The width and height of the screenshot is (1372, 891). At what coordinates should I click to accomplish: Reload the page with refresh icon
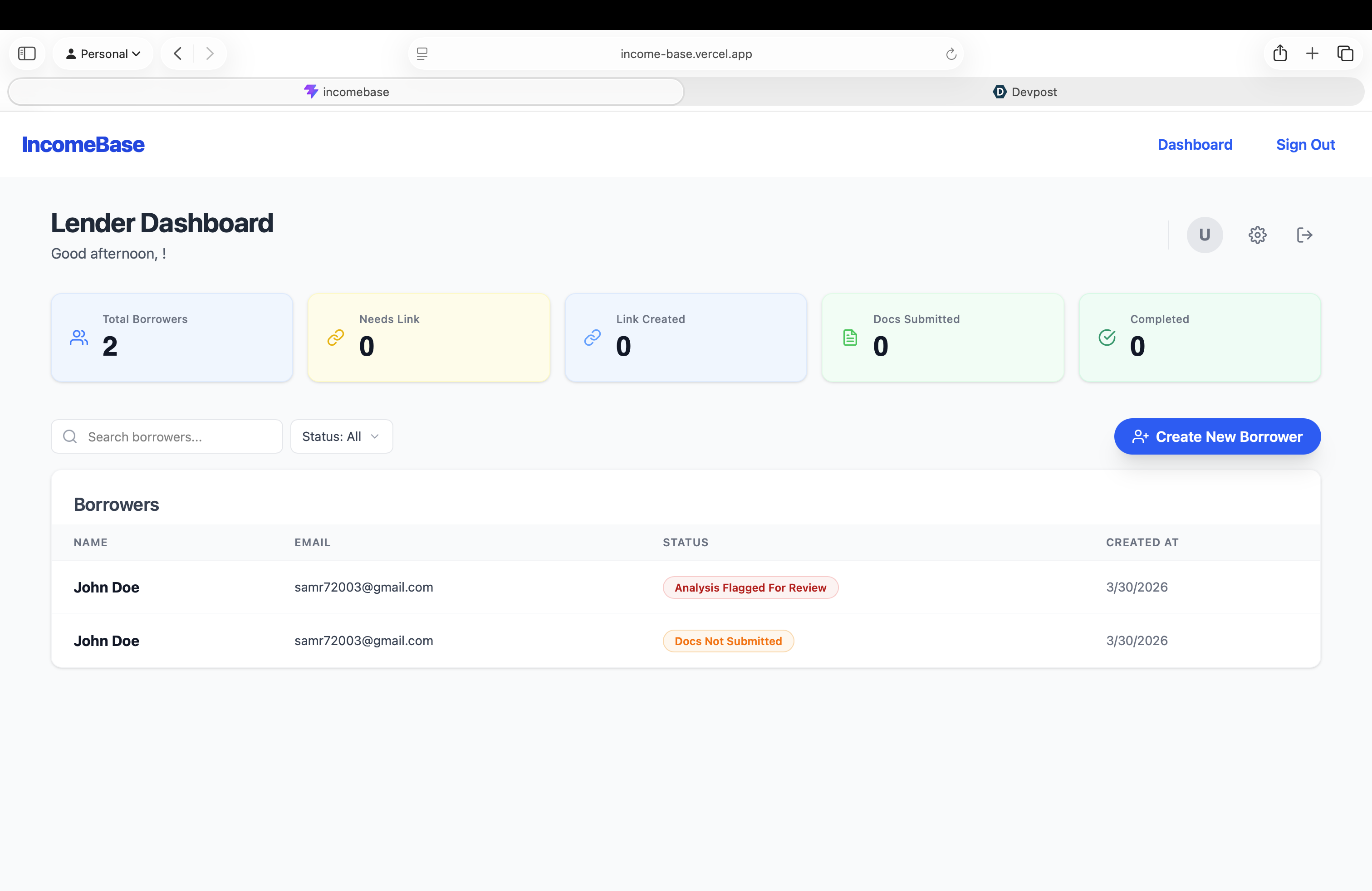(951, 54)
